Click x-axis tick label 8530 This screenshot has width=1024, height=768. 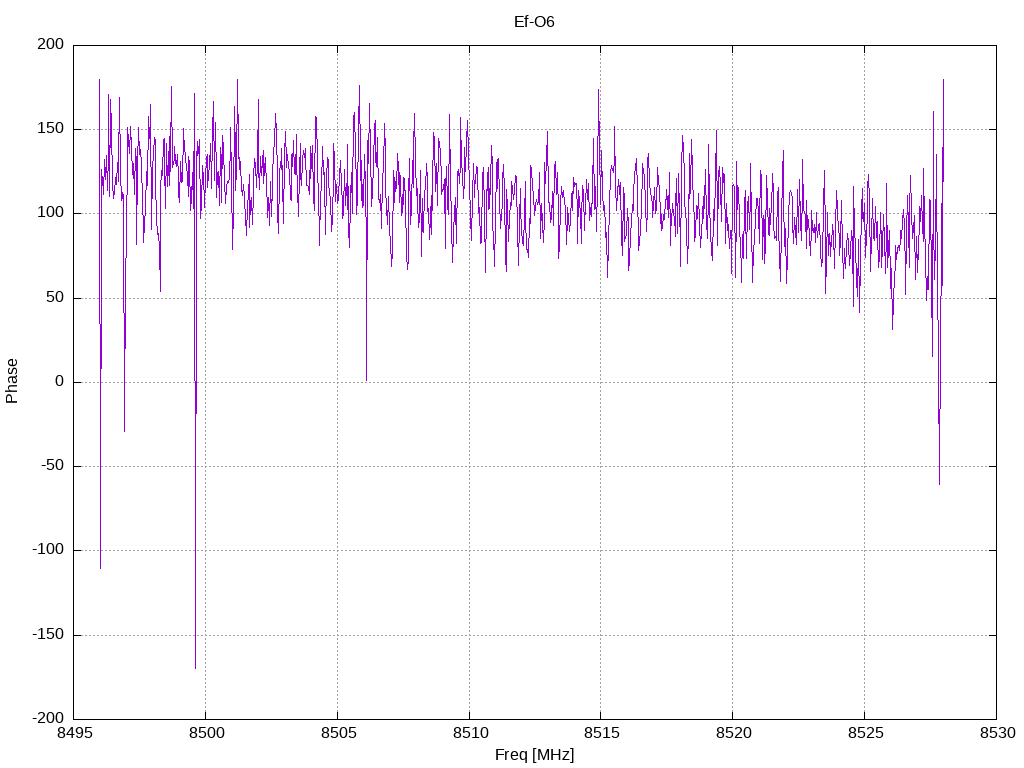pos(997,733)
